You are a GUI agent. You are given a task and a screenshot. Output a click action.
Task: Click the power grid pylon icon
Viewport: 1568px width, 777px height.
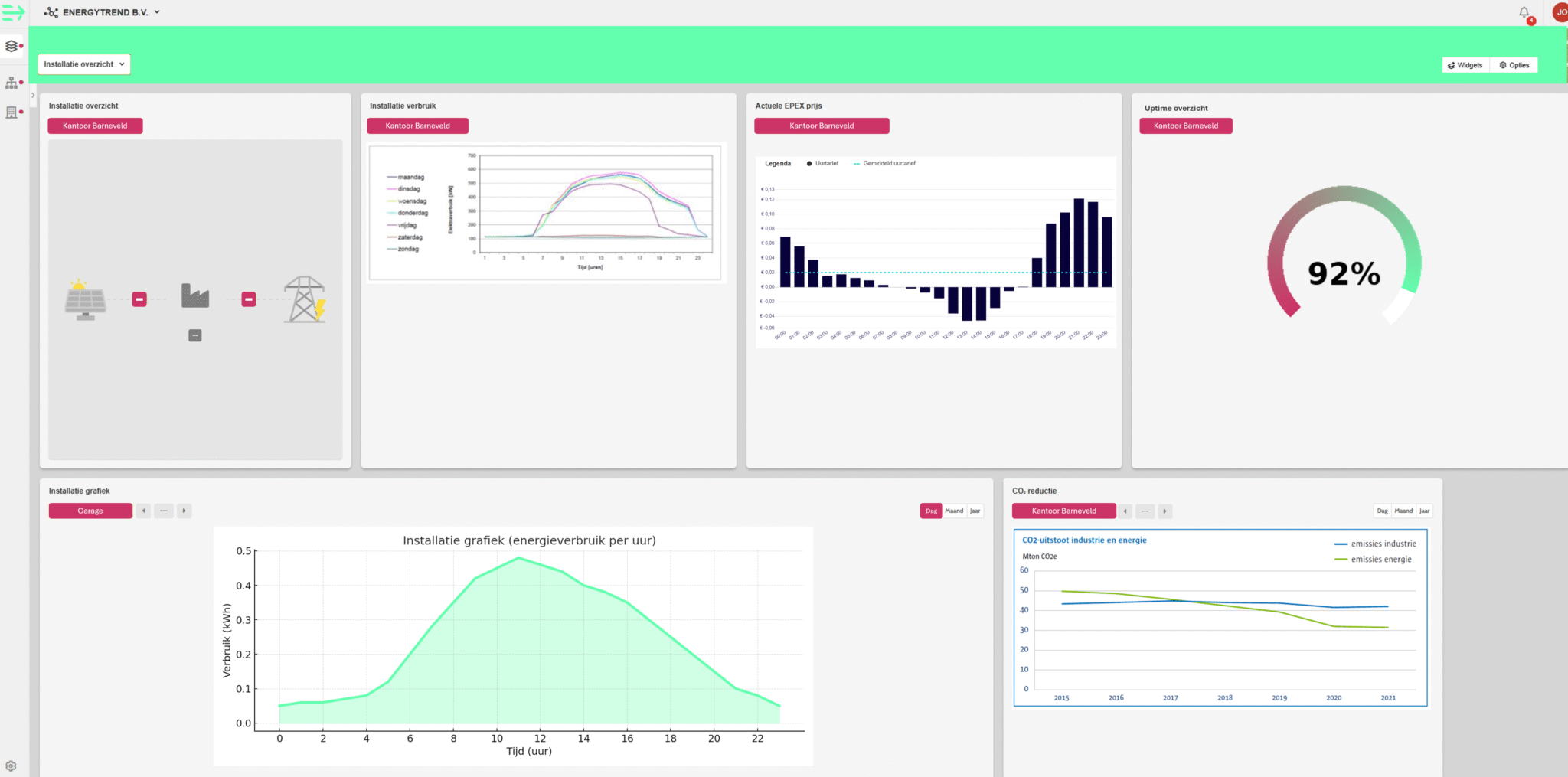pyautogui.click(x=305, y=299)
